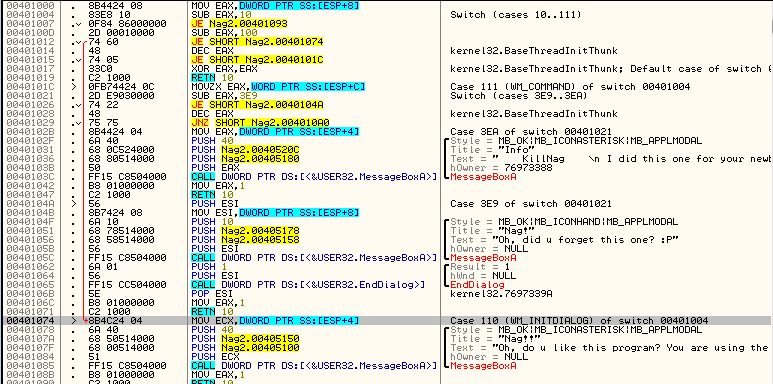This screenshot has height=384, width=773.
Task: Click the jump marker arrow at 0040104A
Action: point(72,204)
